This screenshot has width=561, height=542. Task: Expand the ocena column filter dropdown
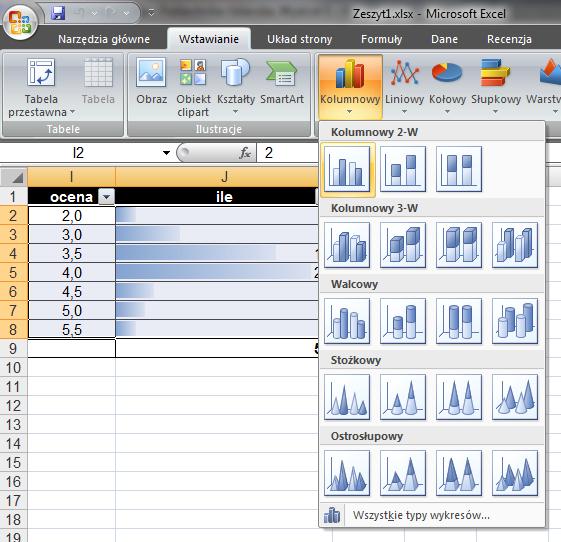(106, 197)
